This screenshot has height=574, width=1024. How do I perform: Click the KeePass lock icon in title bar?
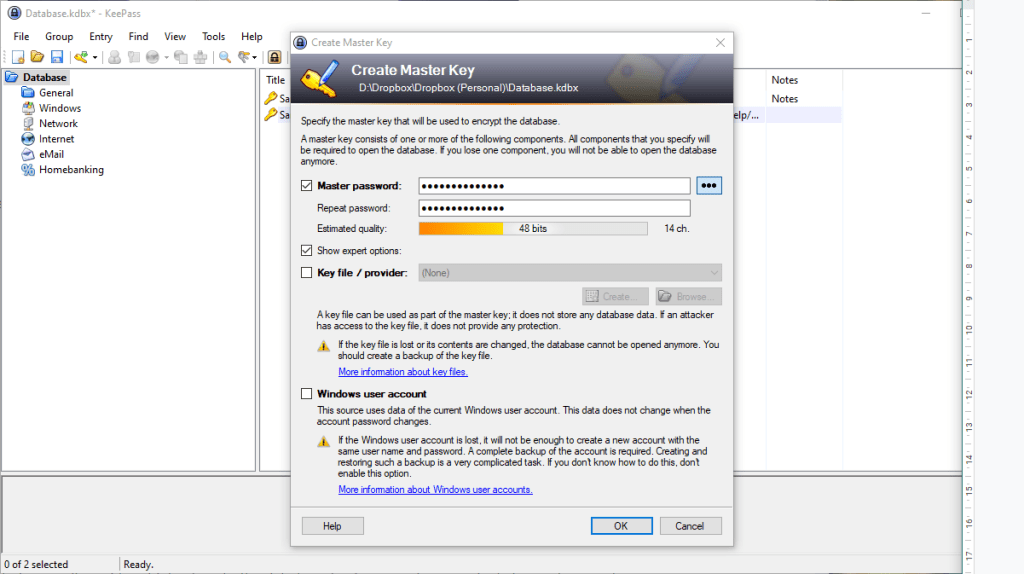[14, 13]
